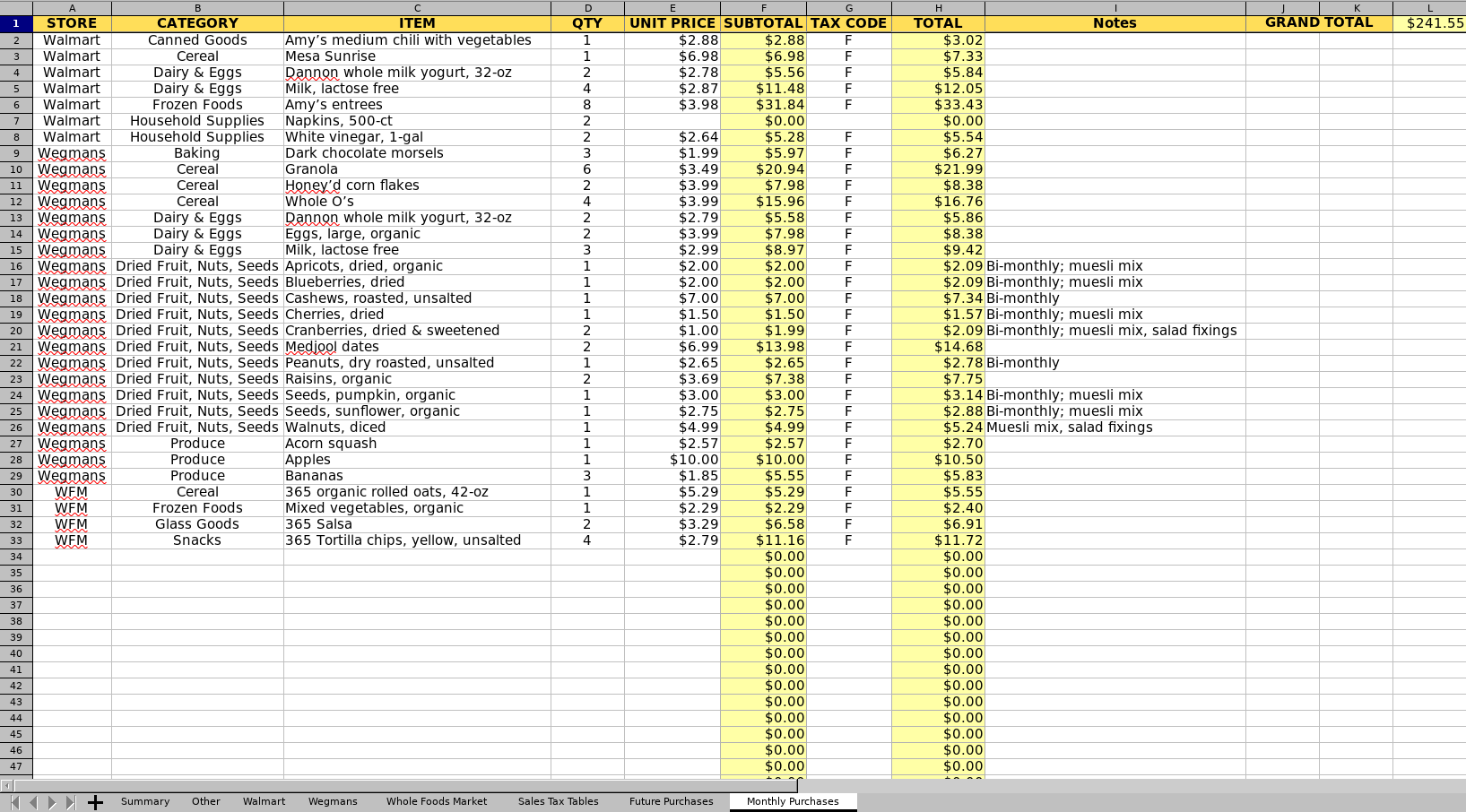1466x812 pixels.
Task: Open the Other sheet tab
Action: point(205,801)
